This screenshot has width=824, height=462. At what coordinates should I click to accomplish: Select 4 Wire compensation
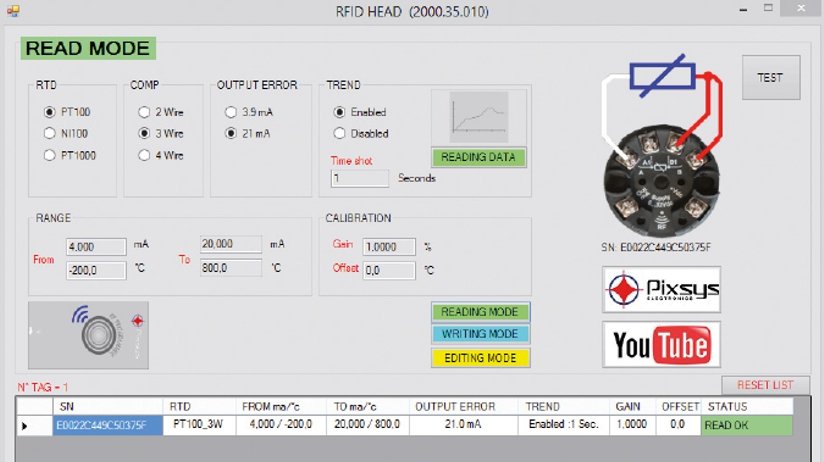(144, 154)
